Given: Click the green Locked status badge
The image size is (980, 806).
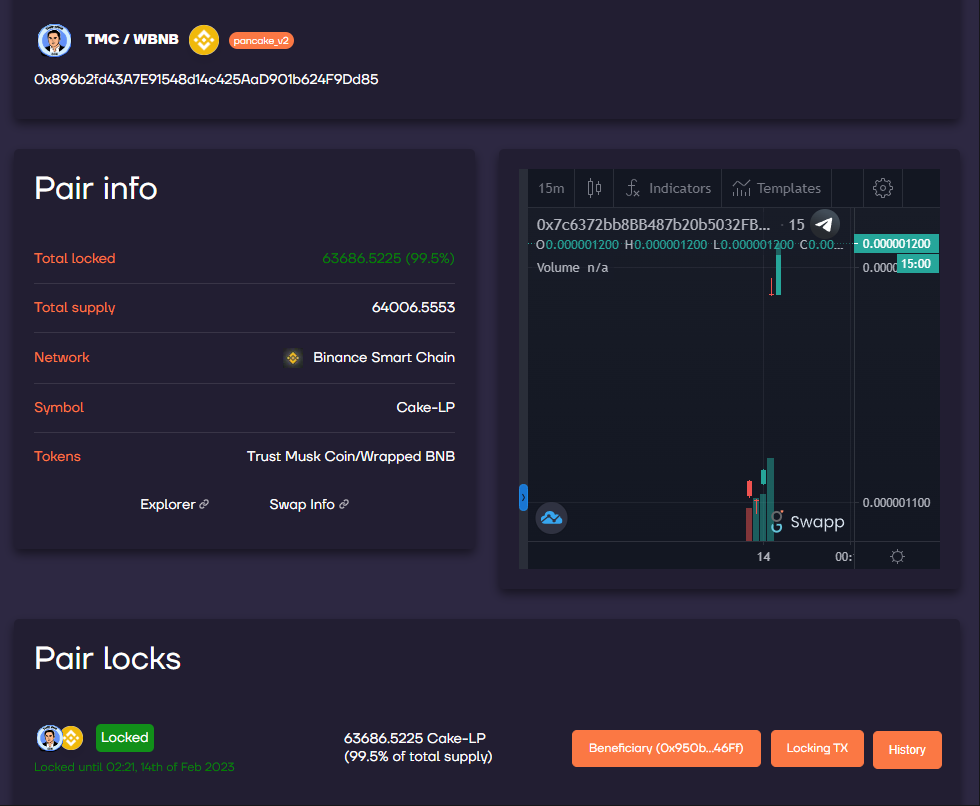Looking at the screenshot, I should tap(125, 737).
